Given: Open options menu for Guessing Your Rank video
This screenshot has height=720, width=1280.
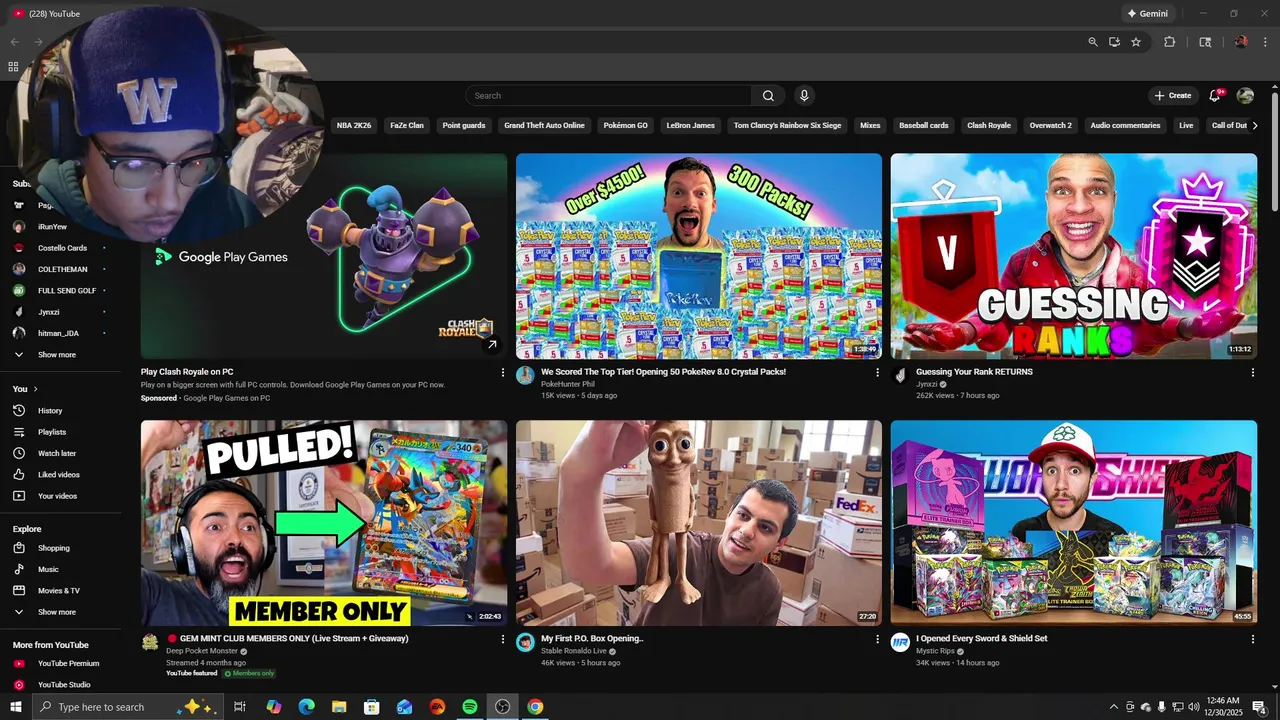Looking at the screenshot, I should (x=1253, y=372).
